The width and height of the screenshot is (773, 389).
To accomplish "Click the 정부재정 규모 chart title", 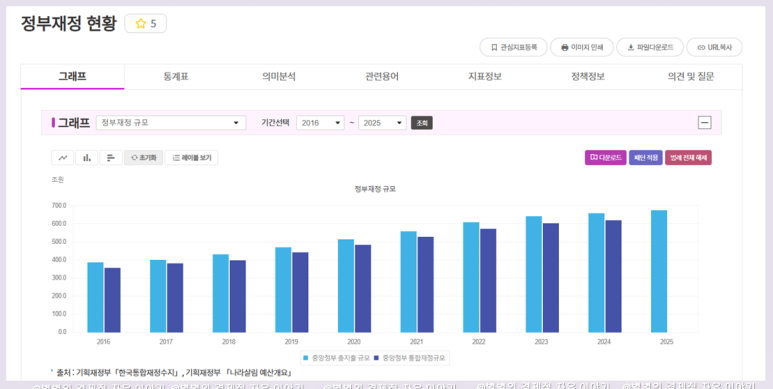I will 375,189.
